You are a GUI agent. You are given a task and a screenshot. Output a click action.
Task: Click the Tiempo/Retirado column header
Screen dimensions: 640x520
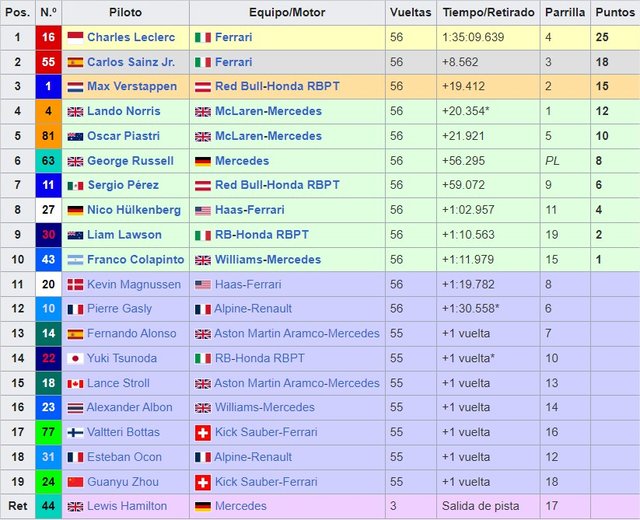point(488,13)
